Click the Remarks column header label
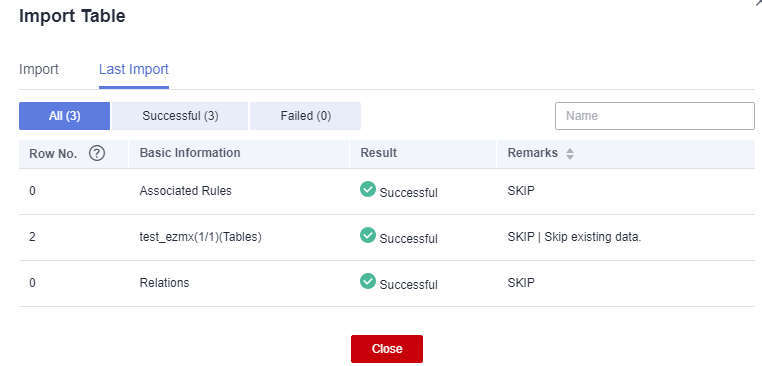762x366 pixels. 533,153
